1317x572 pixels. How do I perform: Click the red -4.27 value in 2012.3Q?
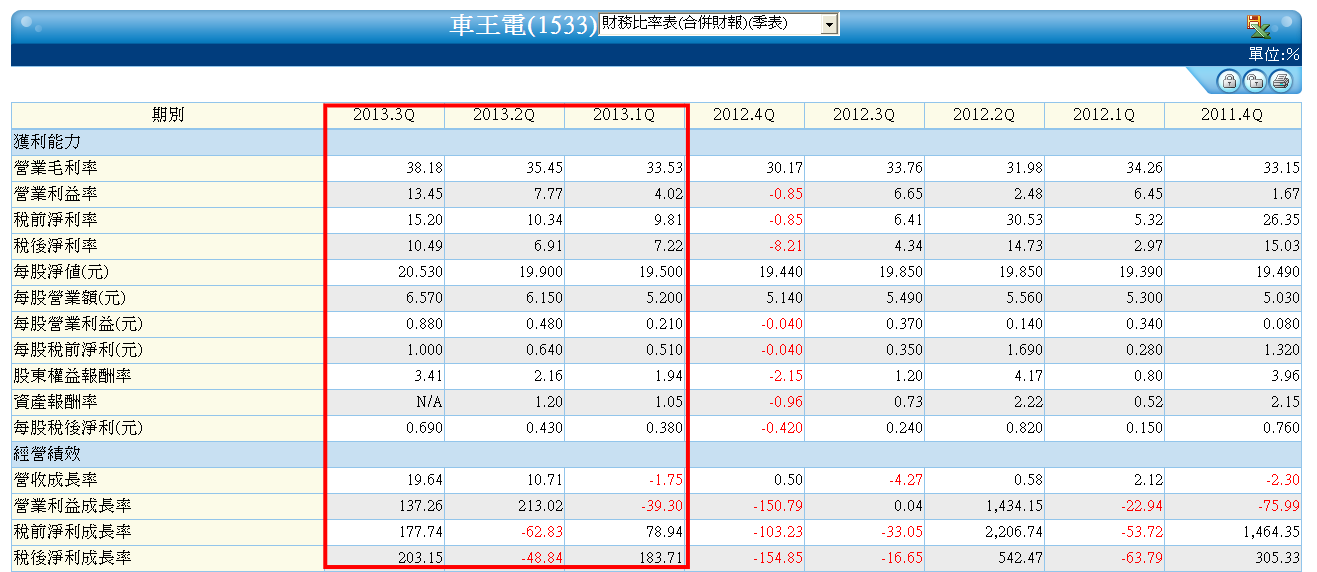(x=904, y=480)
